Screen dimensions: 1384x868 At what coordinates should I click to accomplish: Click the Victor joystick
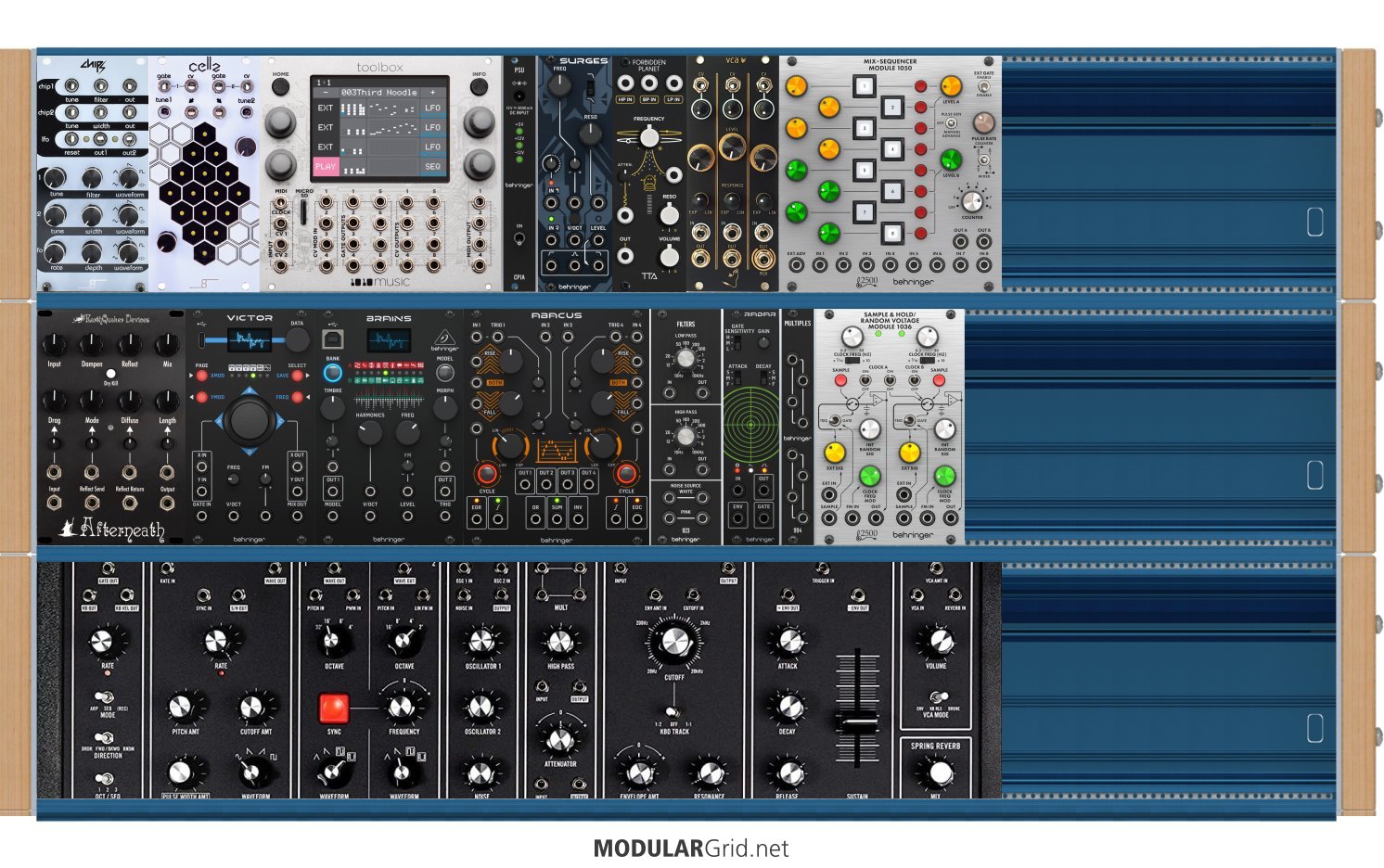tap(249, 420)
